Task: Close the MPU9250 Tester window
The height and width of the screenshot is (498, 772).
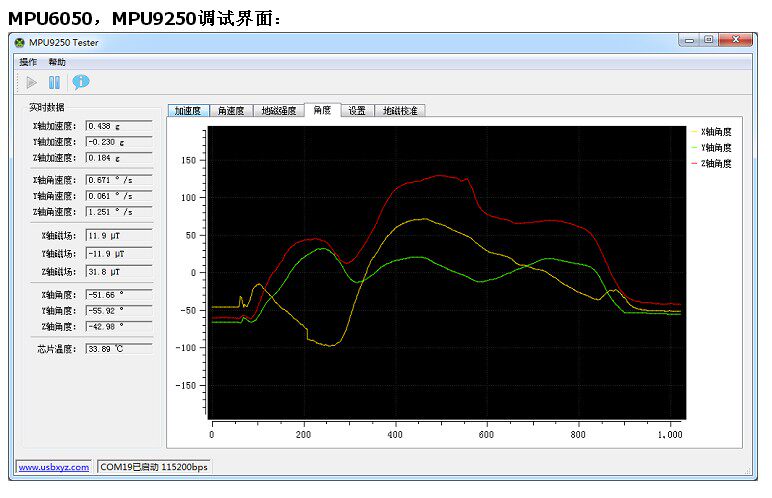Action: click(x=736, y=40)
